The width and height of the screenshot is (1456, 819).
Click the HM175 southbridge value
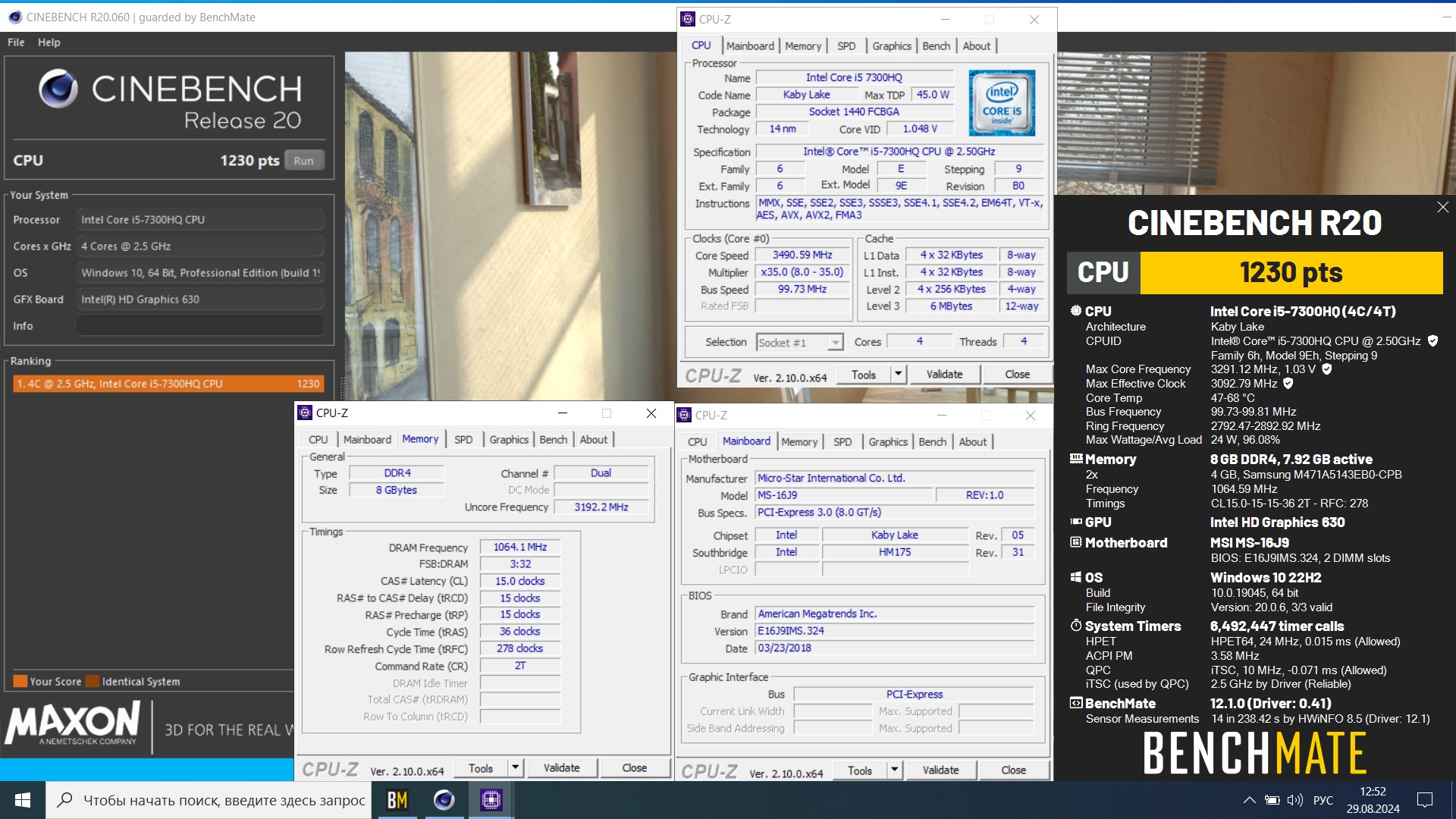[895, 552]
